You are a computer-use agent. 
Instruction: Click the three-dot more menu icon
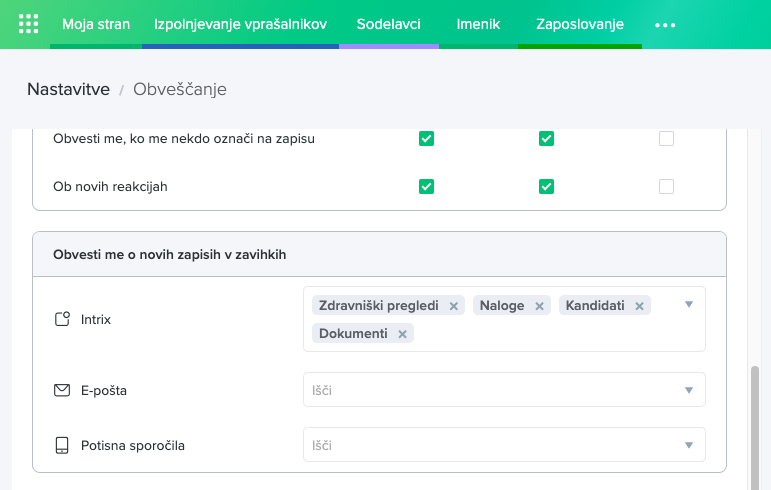(665, 25)
